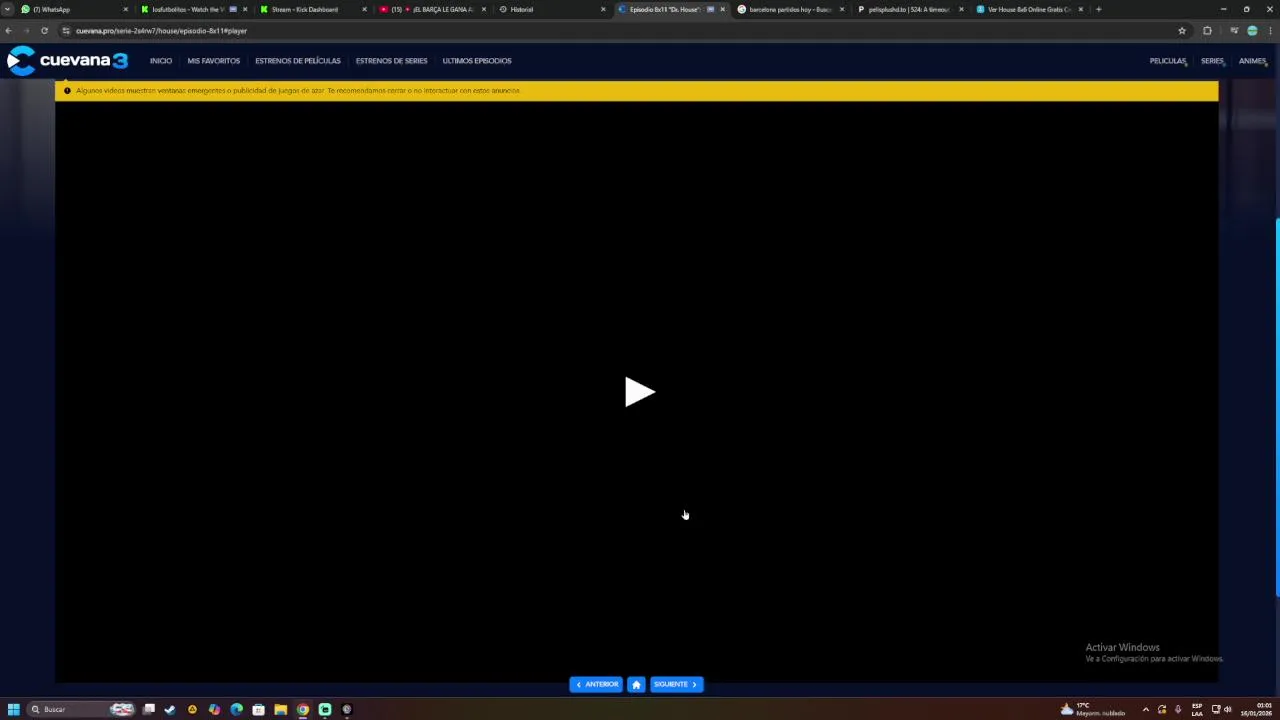
Task: Open the Chrome profile avatar
Action: (1252, 31)
